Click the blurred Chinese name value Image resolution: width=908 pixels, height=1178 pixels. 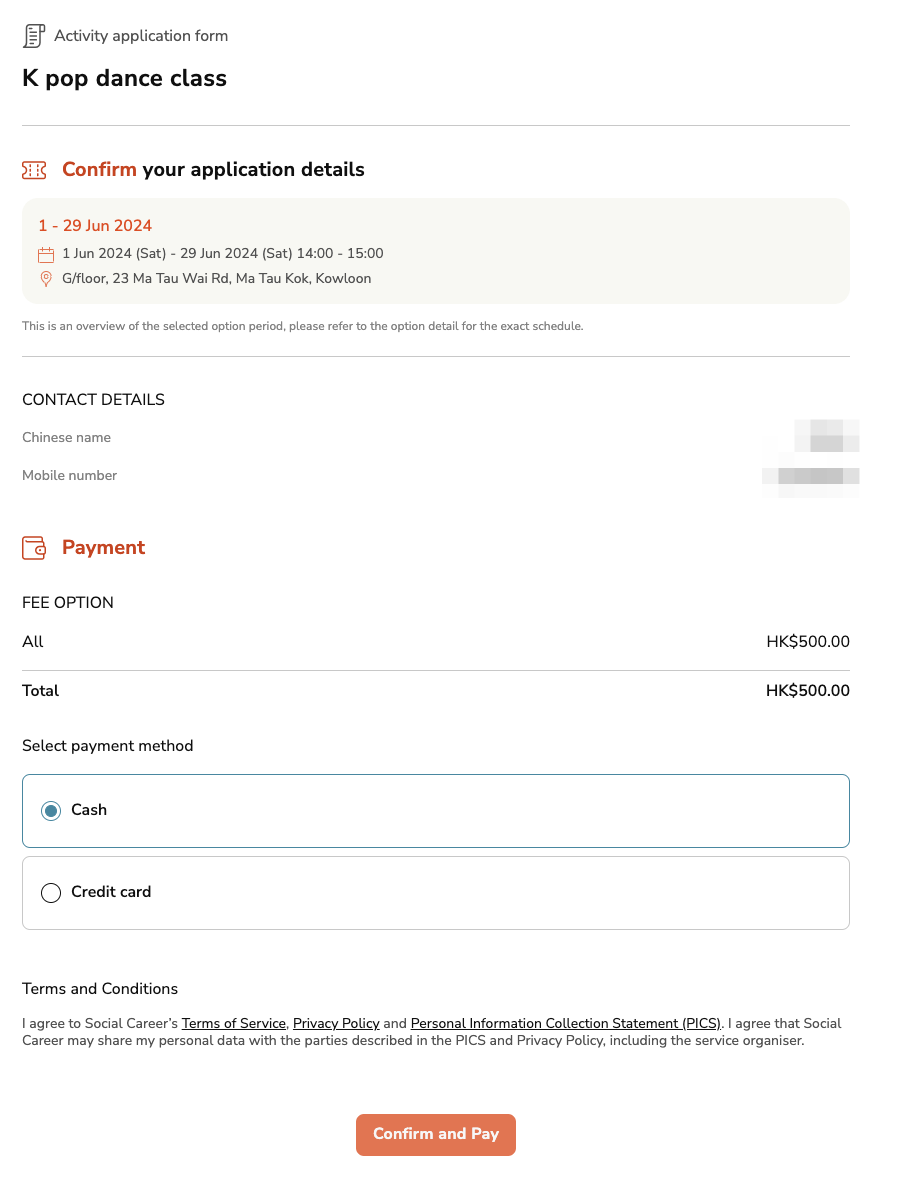tap(827, 436)
